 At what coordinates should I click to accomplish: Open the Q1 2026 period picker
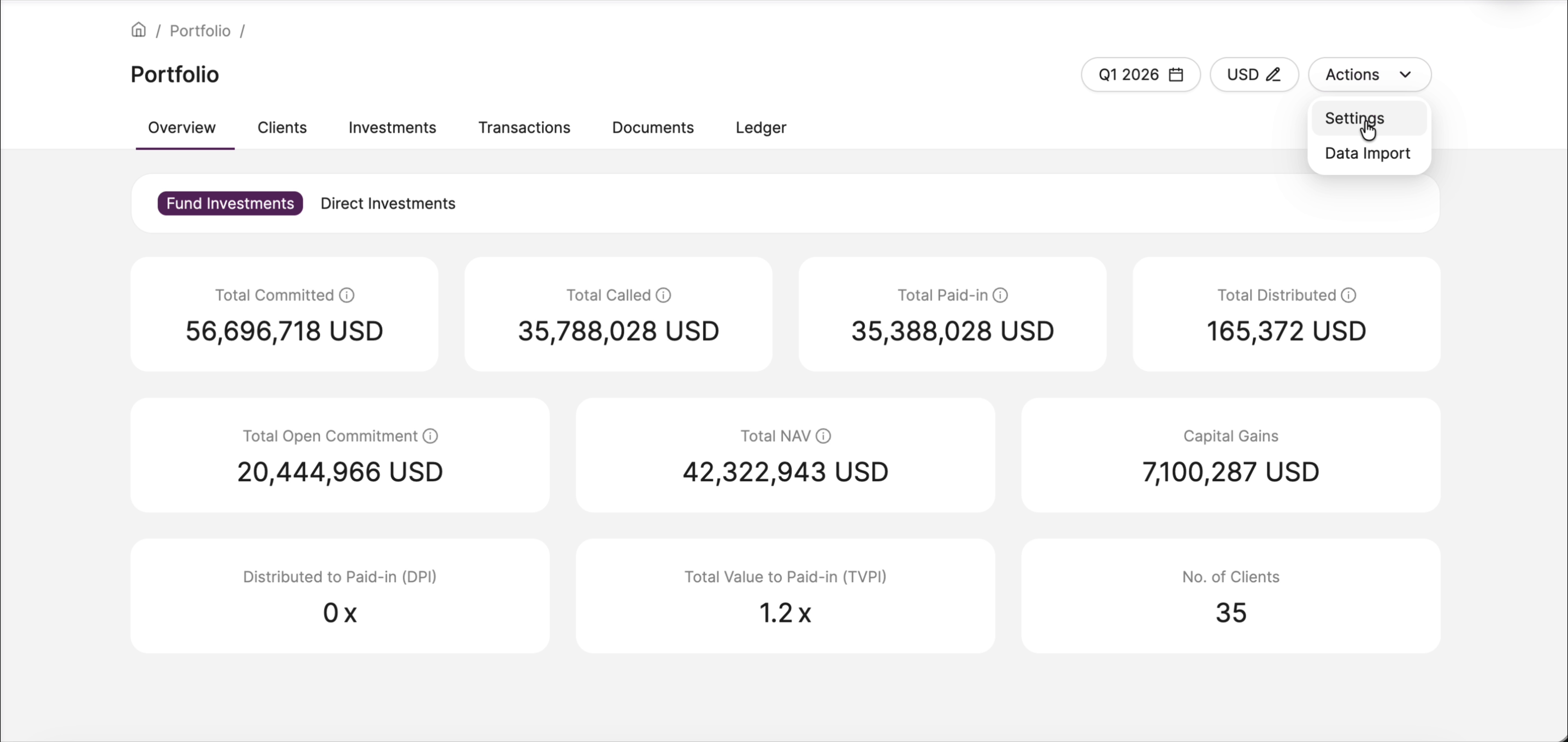pos(1140,75)
